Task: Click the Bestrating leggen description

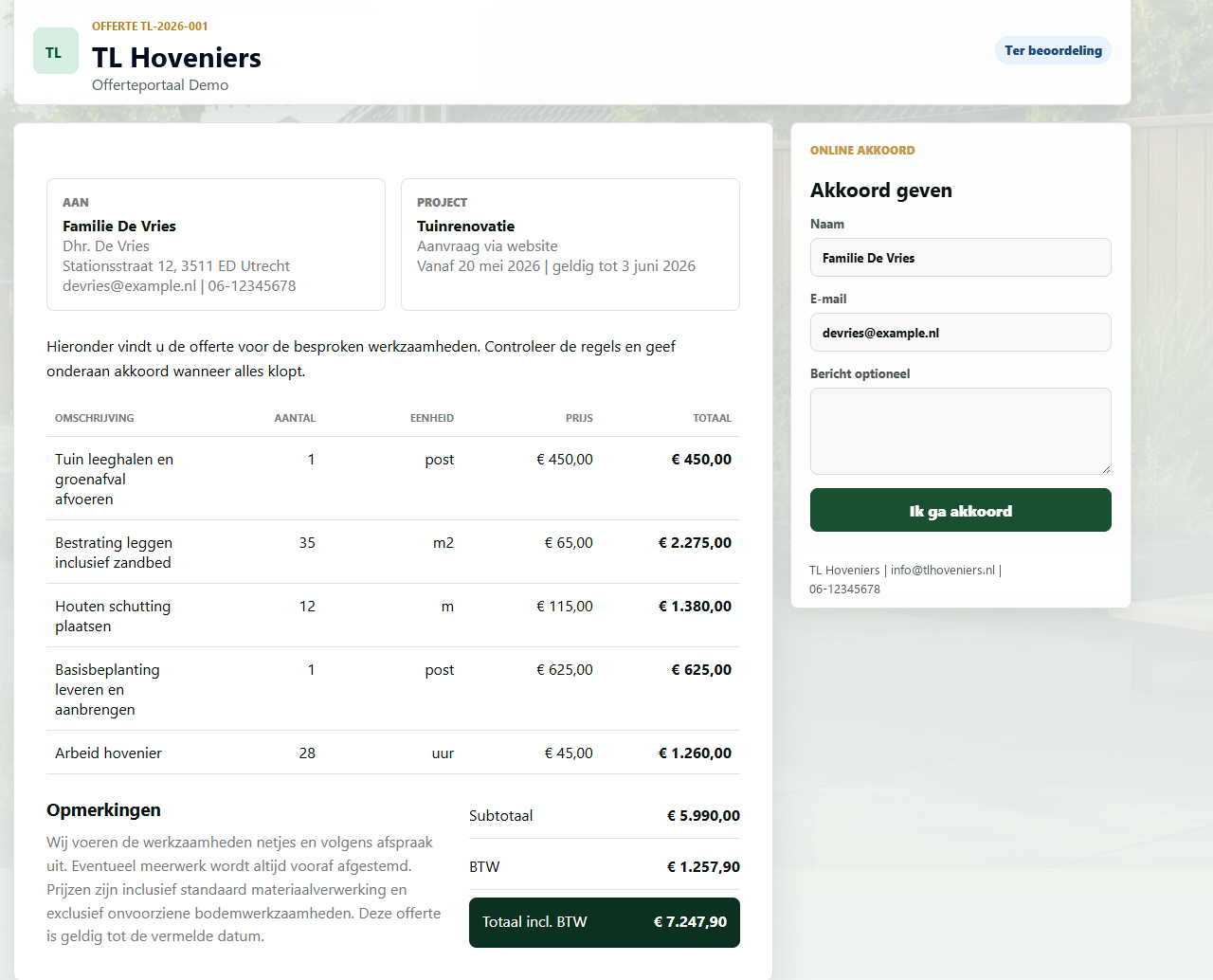Action: pos(114,553)
